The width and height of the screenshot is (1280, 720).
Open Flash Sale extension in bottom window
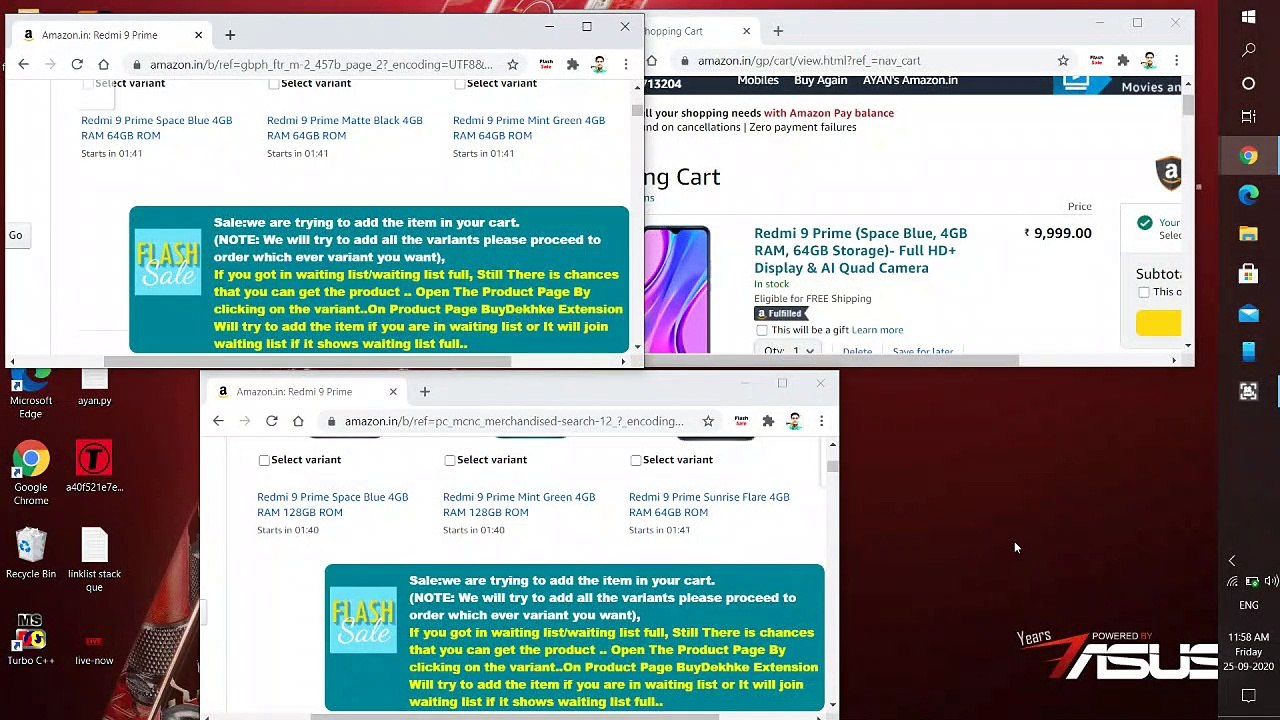click(741, 421)
